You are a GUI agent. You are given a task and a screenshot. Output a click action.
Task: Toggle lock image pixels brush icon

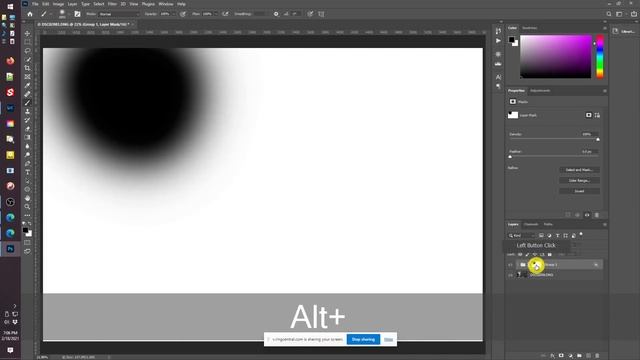527,254
